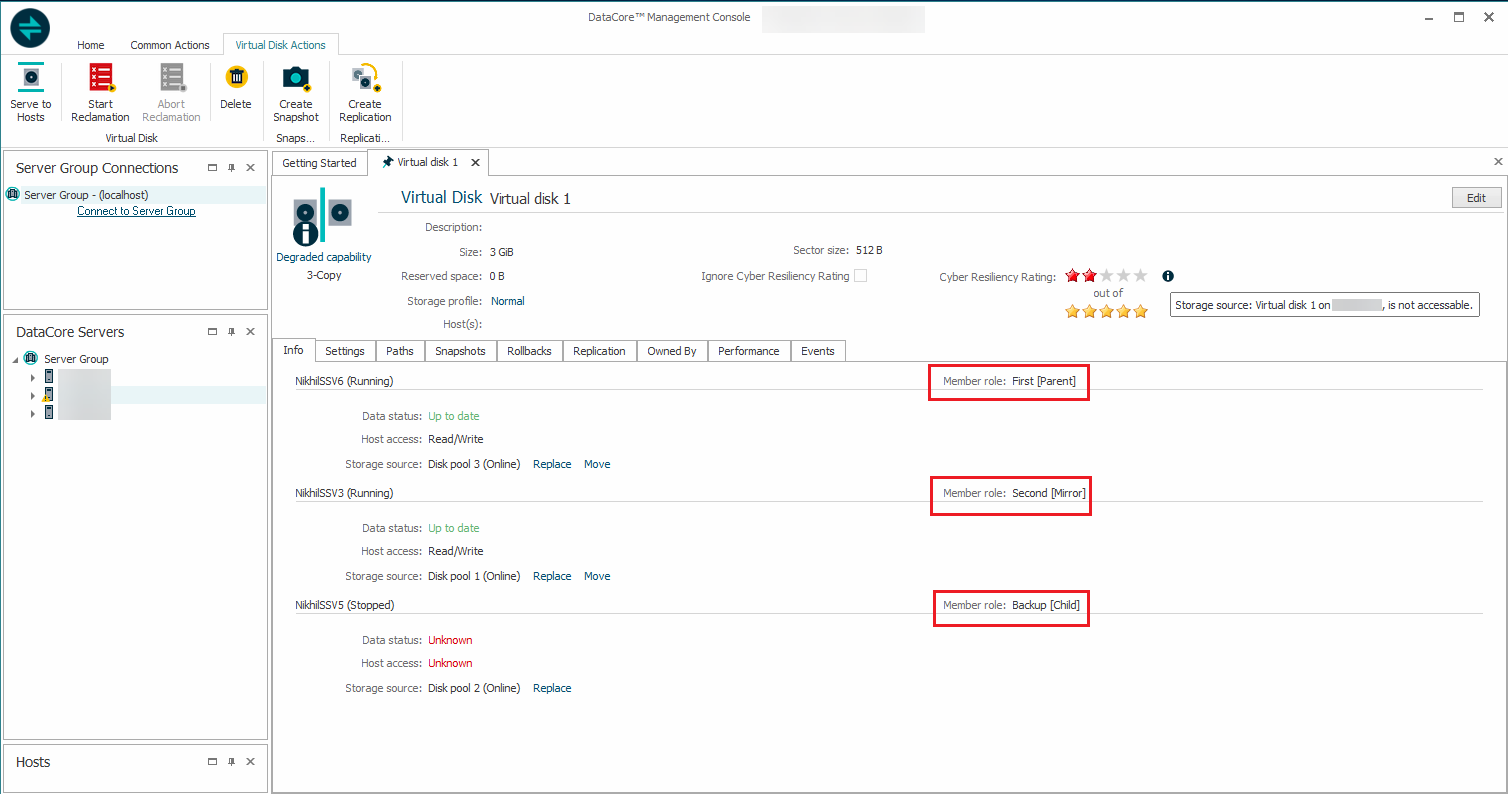
Task: Close the document area with right X
Action: [1498, 161]
